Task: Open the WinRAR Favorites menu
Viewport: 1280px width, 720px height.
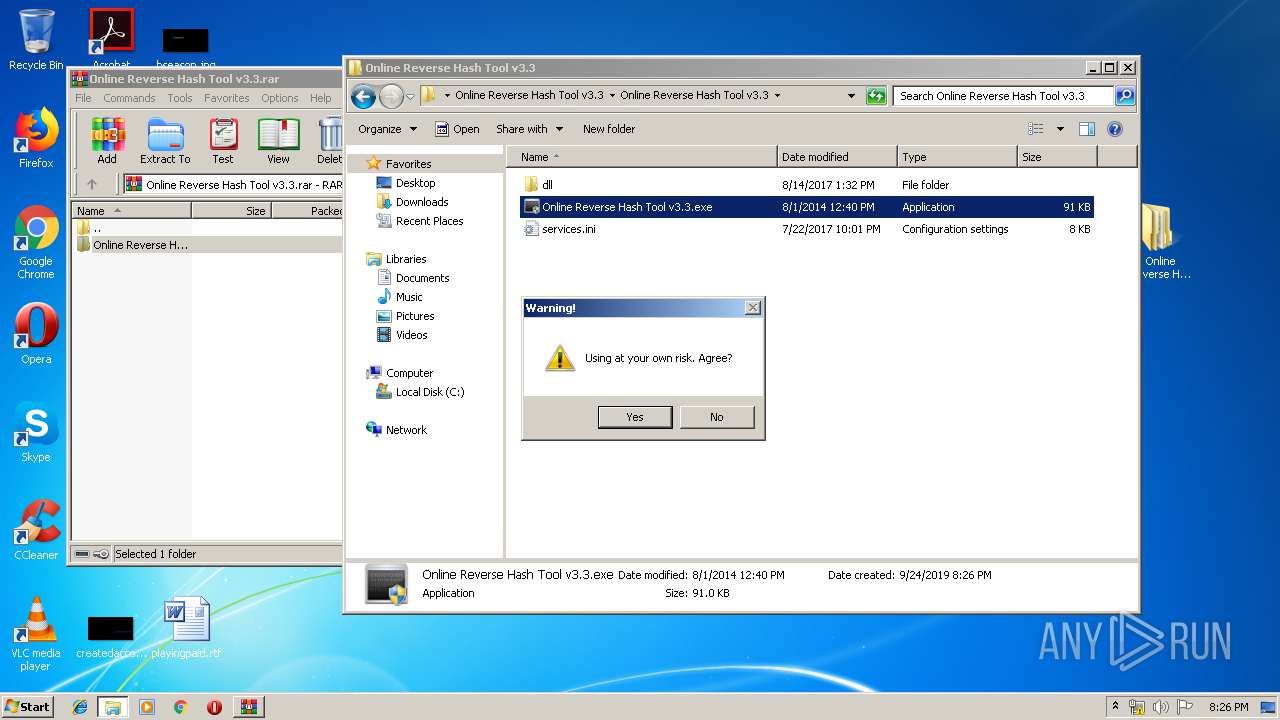Action: (227, 98)
